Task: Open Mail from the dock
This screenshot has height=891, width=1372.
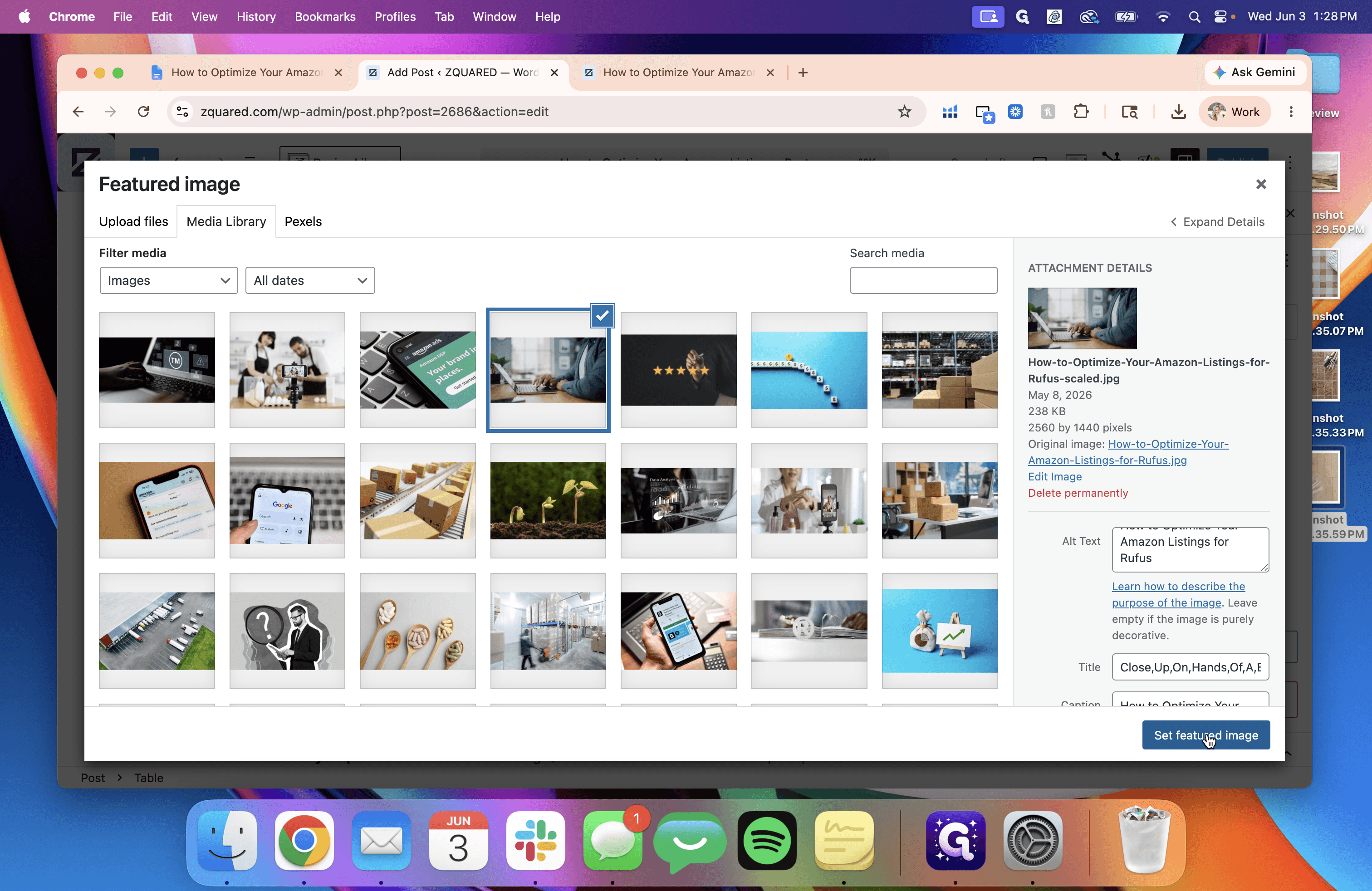Action: click(381, 840)
